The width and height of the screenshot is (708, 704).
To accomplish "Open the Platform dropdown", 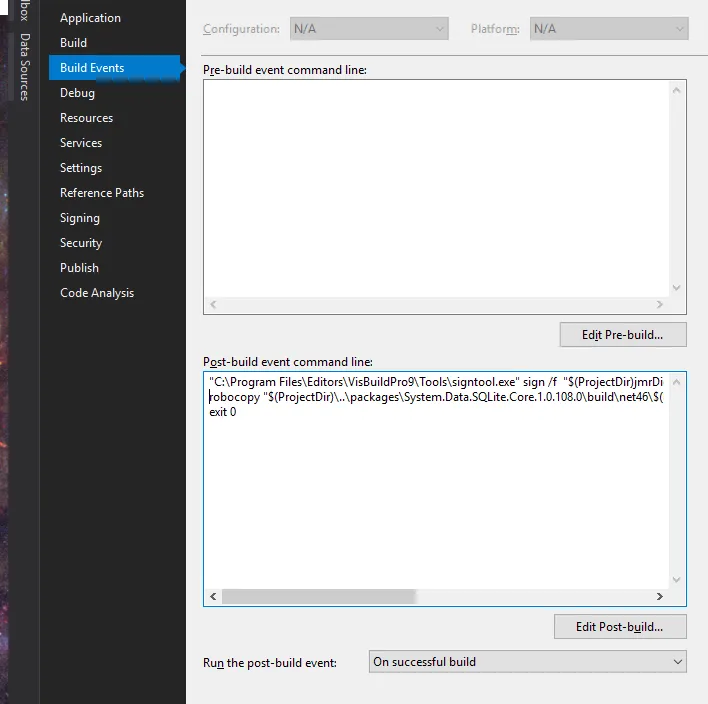I will [609, 29].
